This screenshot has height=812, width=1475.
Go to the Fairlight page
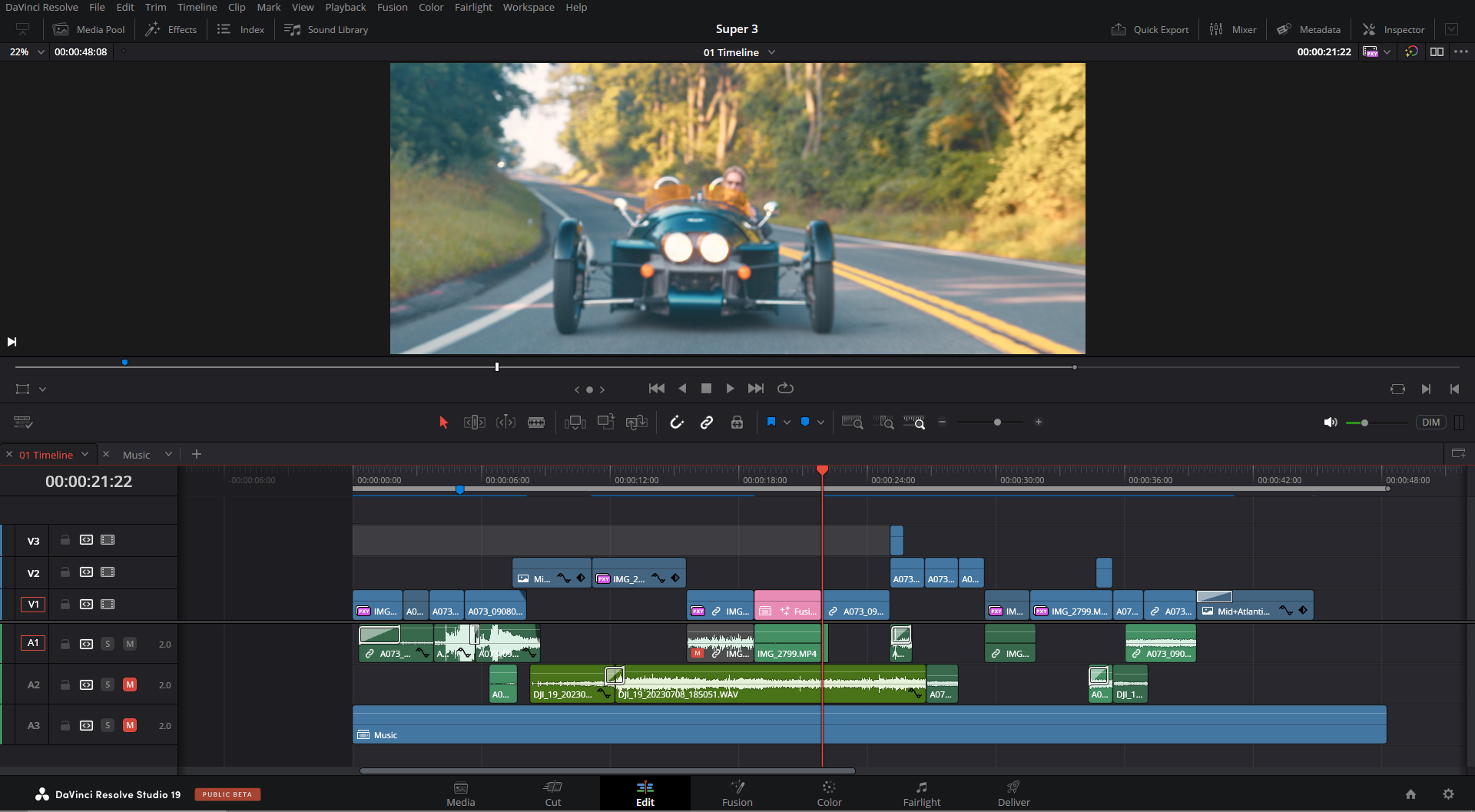[921, 794]
